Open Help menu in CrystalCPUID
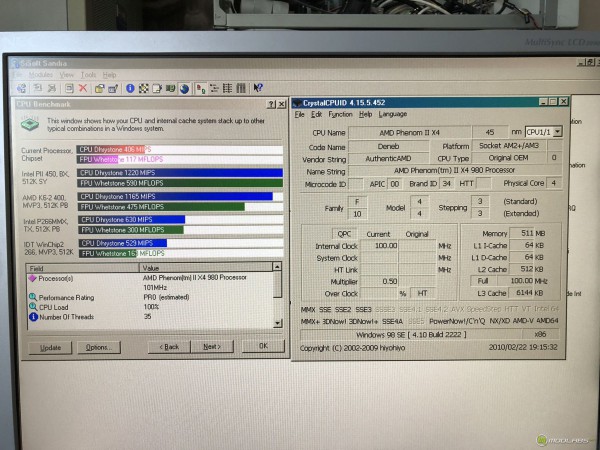600x450 pixels. 365,114
